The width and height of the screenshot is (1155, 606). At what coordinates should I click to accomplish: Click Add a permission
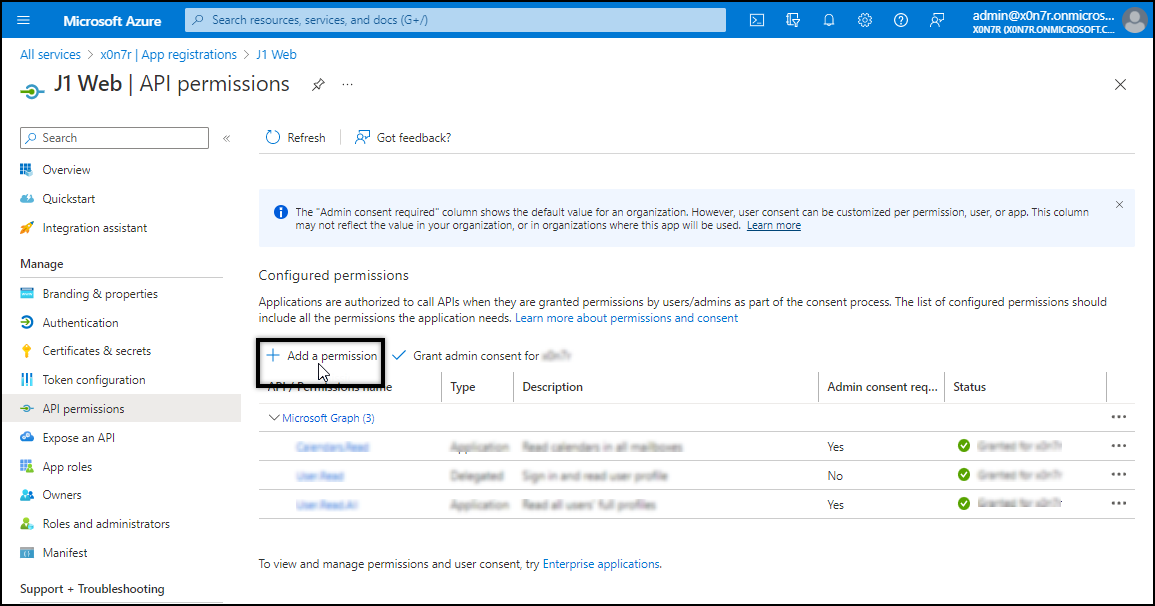[322, 356]
